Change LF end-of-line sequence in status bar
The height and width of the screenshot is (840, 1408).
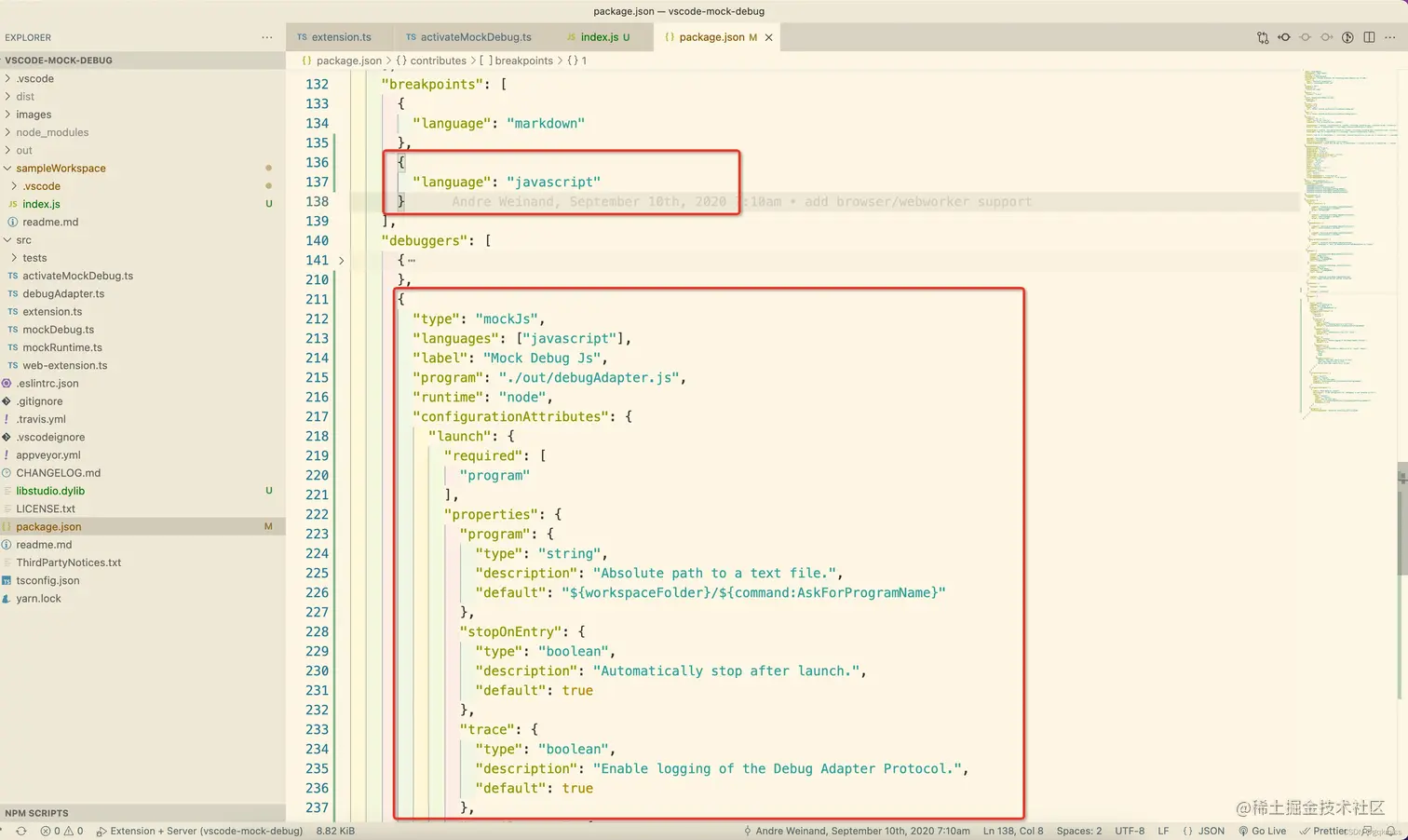(1163, 831)
